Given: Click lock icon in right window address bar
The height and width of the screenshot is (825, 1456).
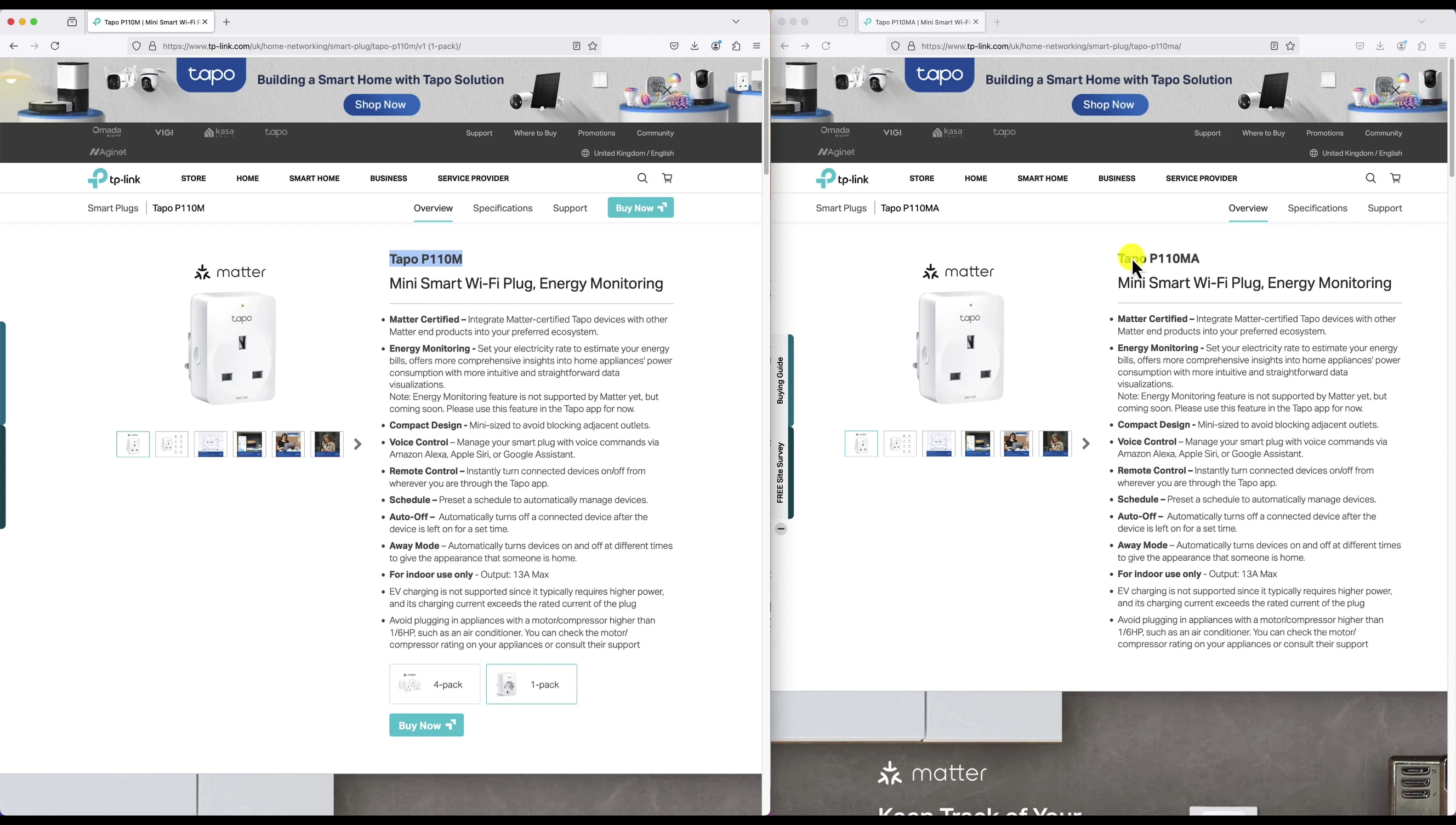Looking at the screenshot, I should (912, 46).
